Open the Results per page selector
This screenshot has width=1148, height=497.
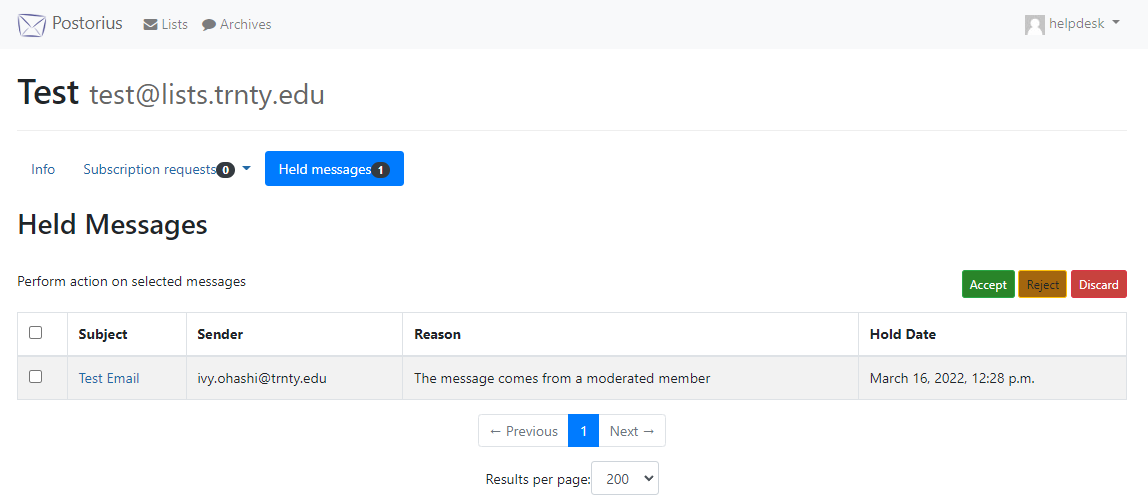point(625,478)
